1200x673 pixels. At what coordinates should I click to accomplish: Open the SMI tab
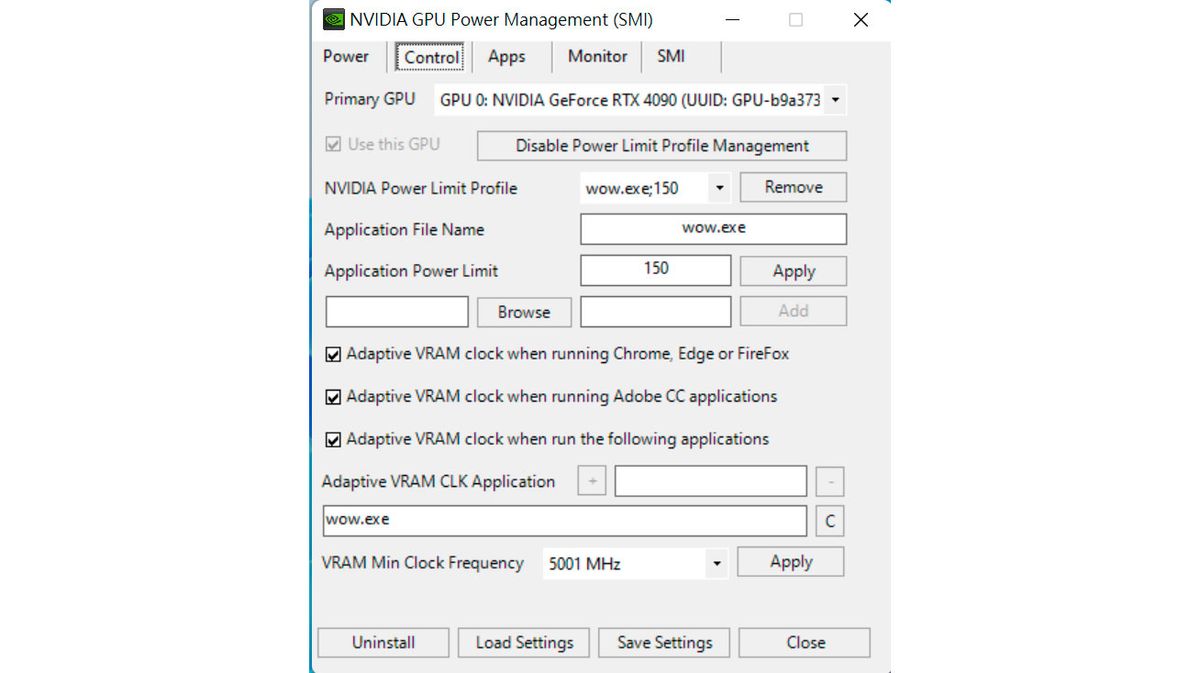671,56
